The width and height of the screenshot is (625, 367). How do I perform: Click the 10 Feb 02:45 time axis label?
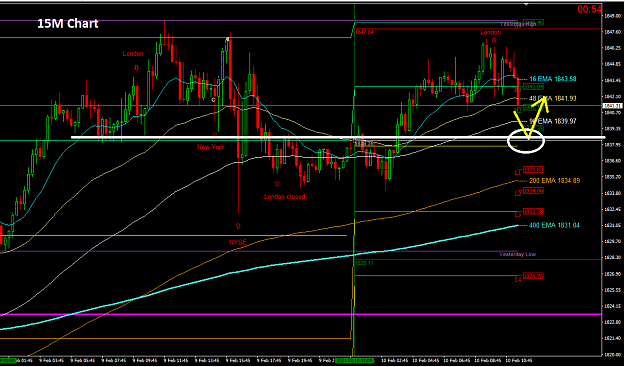point(396,360)
